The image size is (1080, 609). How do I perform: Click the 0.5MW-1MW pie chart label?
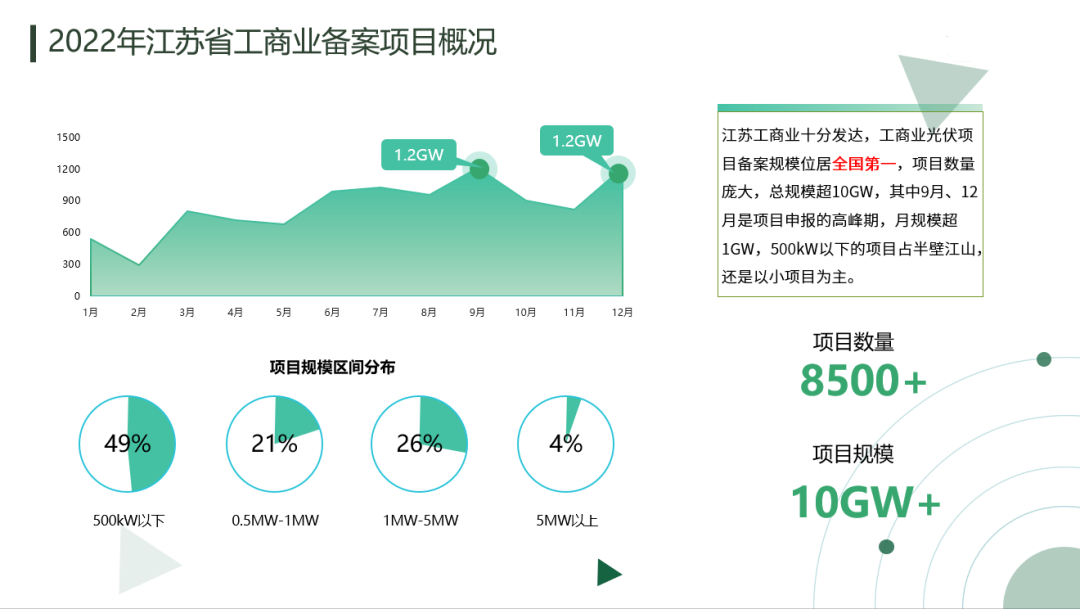[275, 520]
